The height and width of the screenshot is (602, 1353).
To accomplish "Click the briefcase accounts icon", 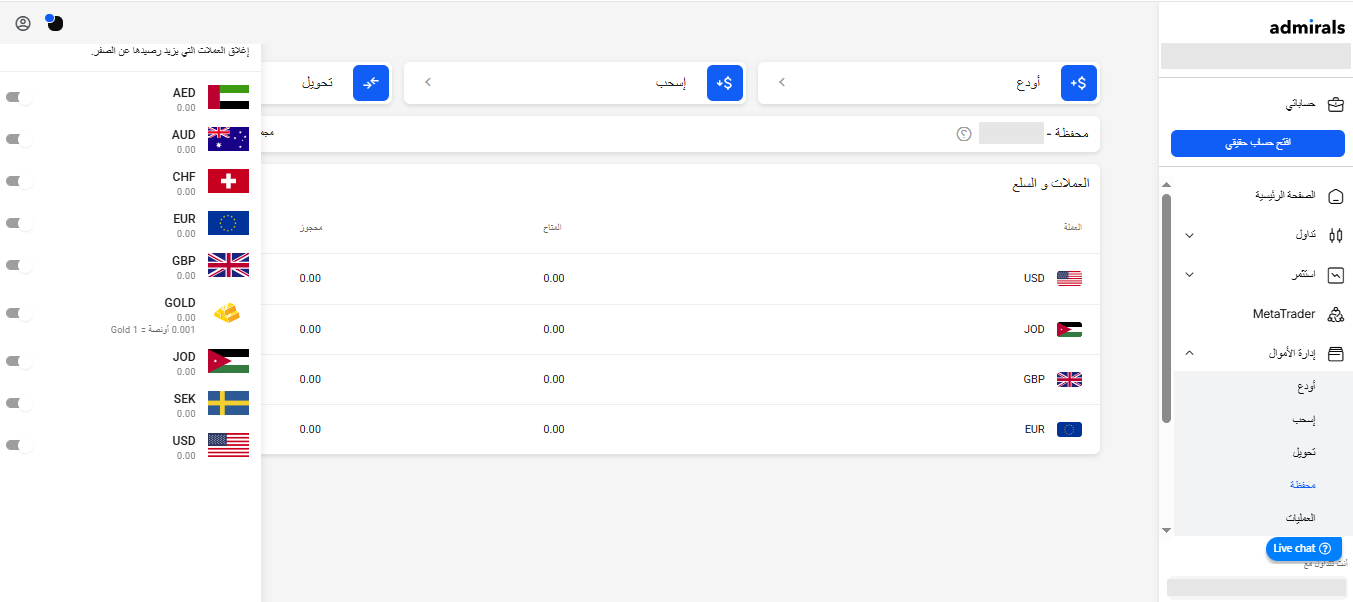I will 1335,104.
